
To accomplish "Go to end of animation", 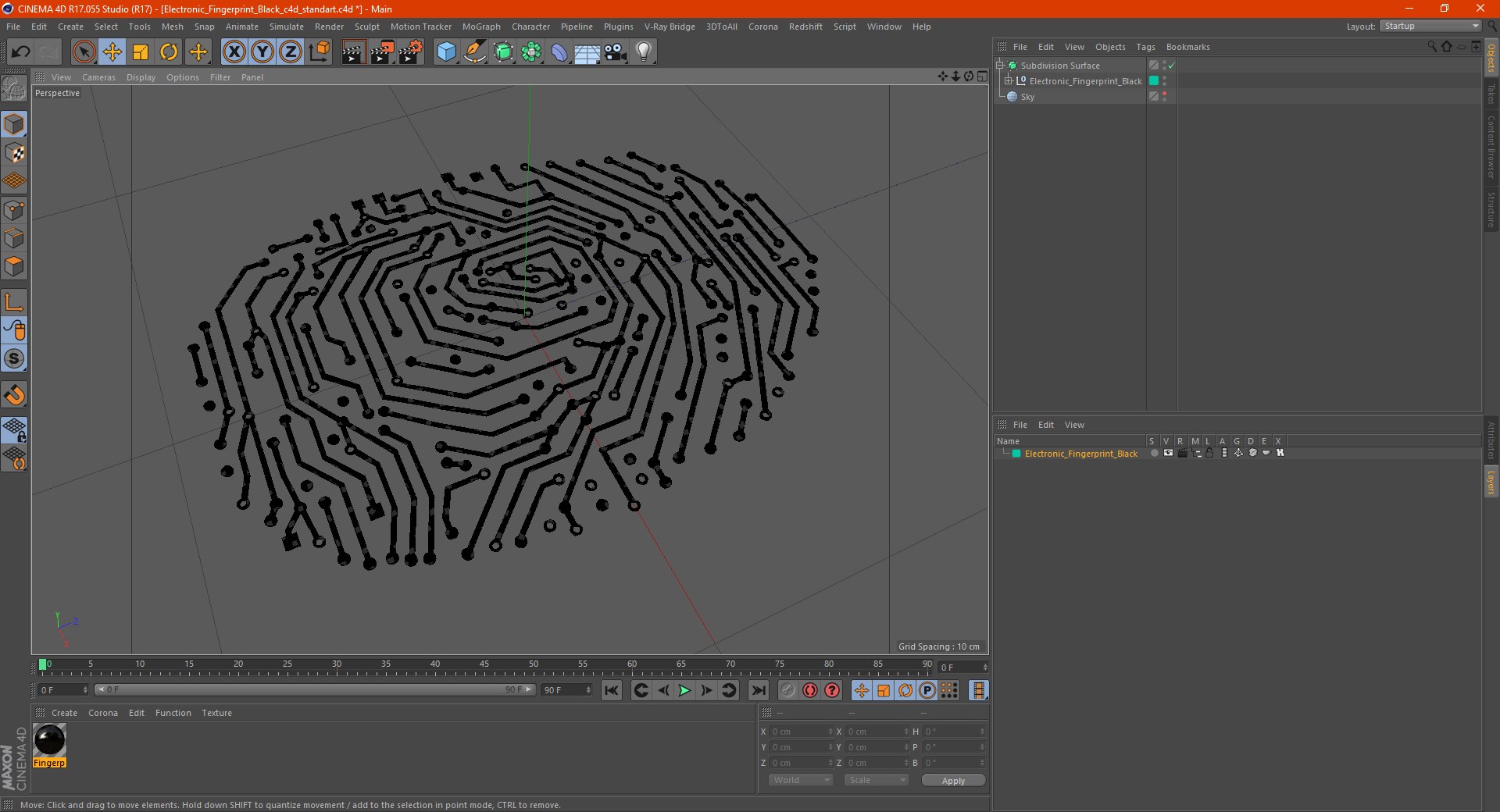I will pos(758,690).
